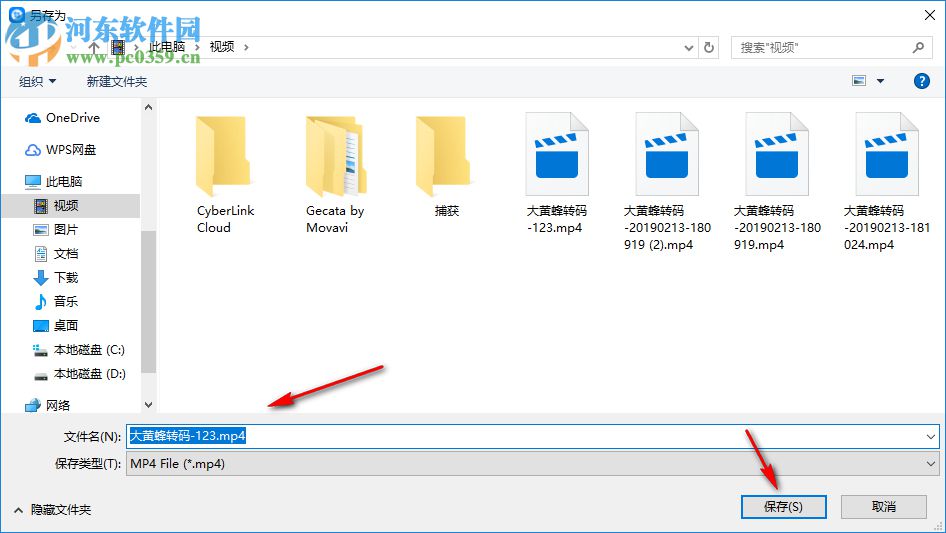Click the up-one-level arrow icon
The image size is (946, 533).
pos(94,47)
